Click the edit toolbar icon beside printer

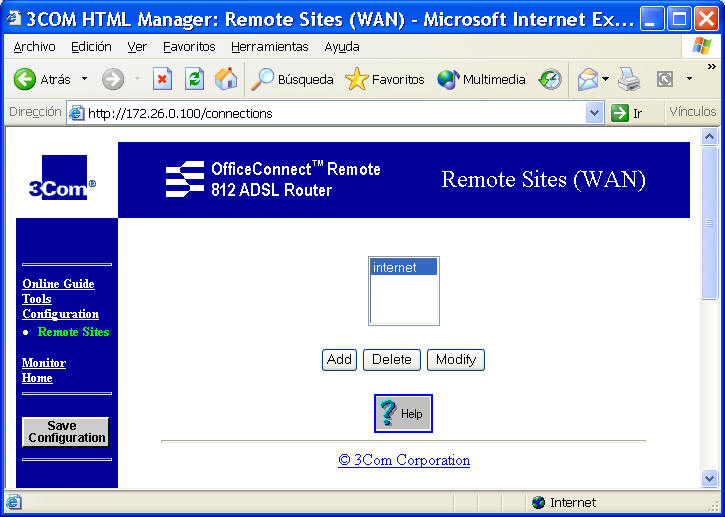(x=665, y=79)
